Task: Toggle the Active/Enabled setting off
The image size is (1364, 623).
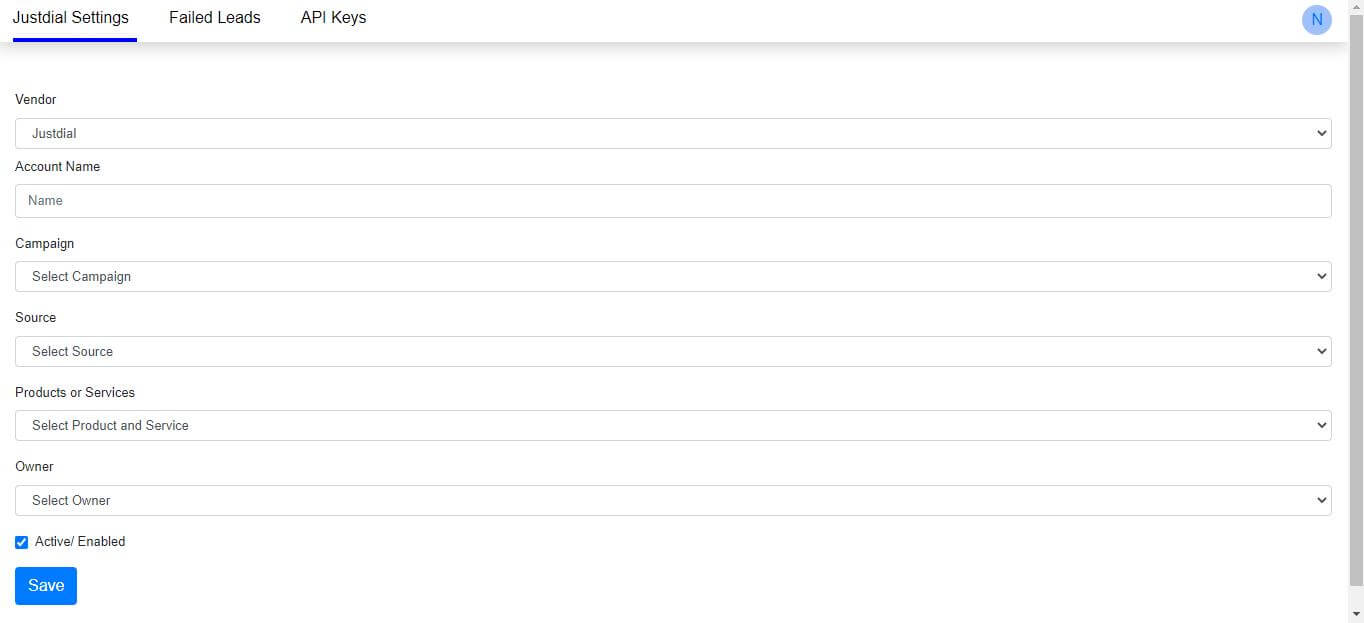Action: (x=21, y=541)
